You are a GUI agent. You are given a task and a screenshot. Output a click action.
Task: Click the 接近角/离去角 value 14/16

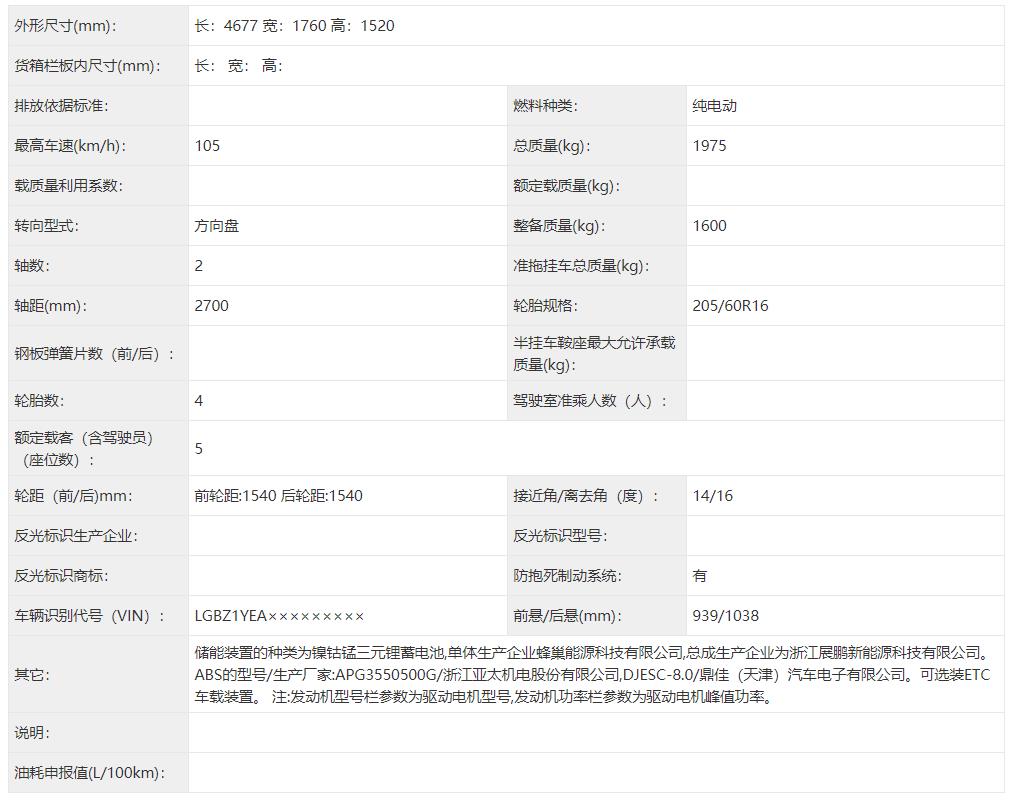[712, 496]
